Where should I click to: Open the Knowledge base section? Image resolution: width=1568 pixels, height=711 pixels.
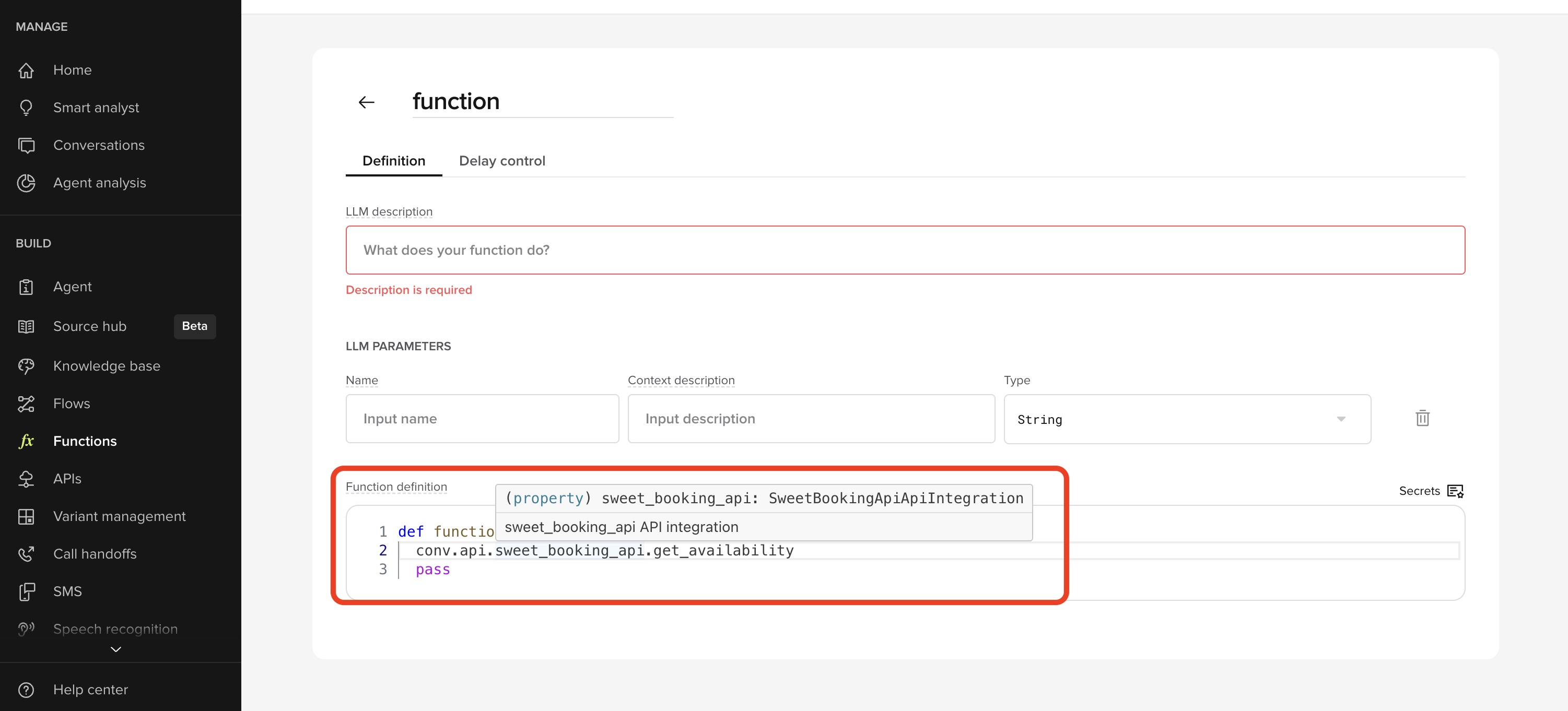(107, 365)
